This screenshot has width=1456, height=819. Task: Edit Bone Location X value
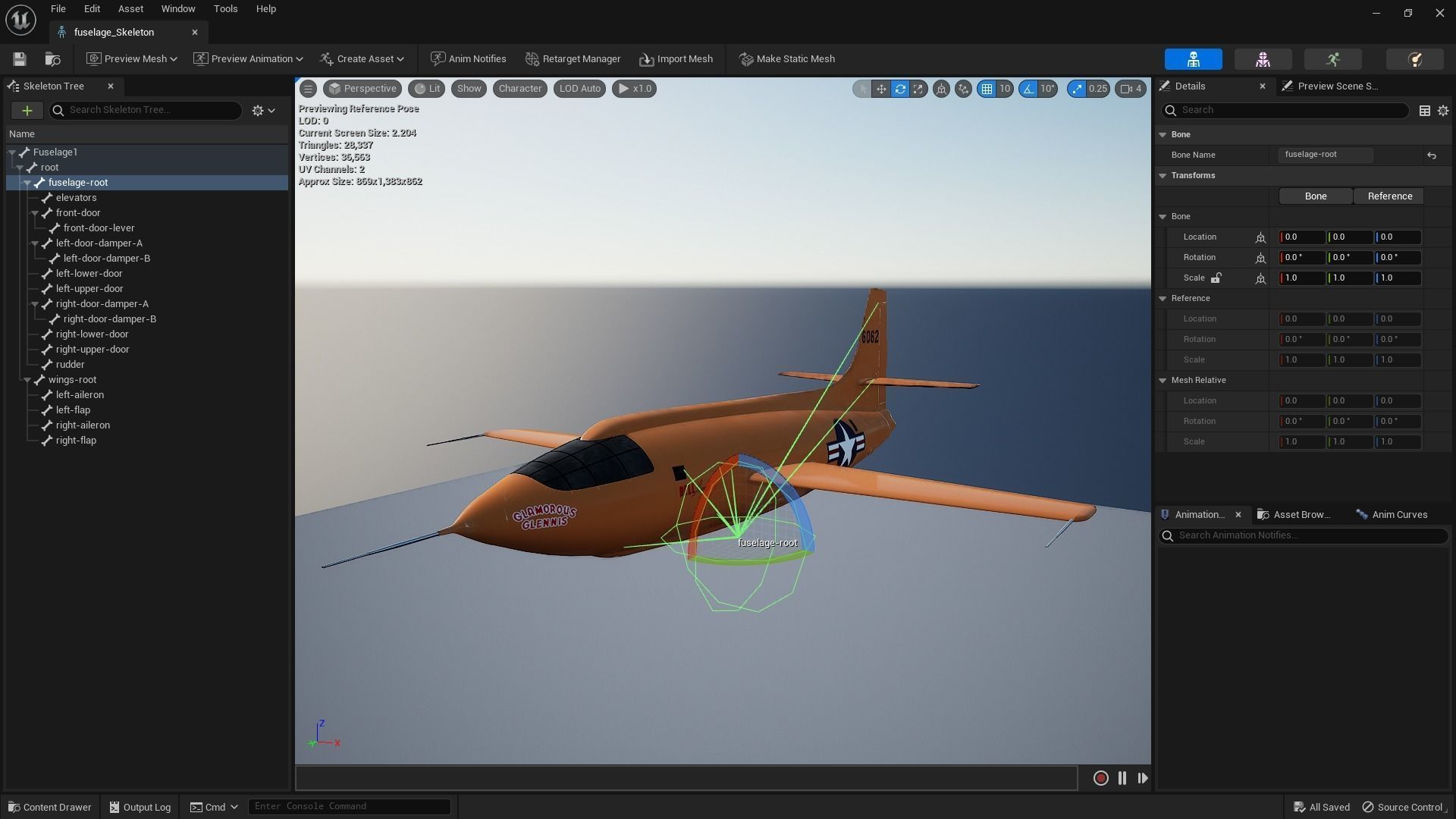[x=1302, y=237]
